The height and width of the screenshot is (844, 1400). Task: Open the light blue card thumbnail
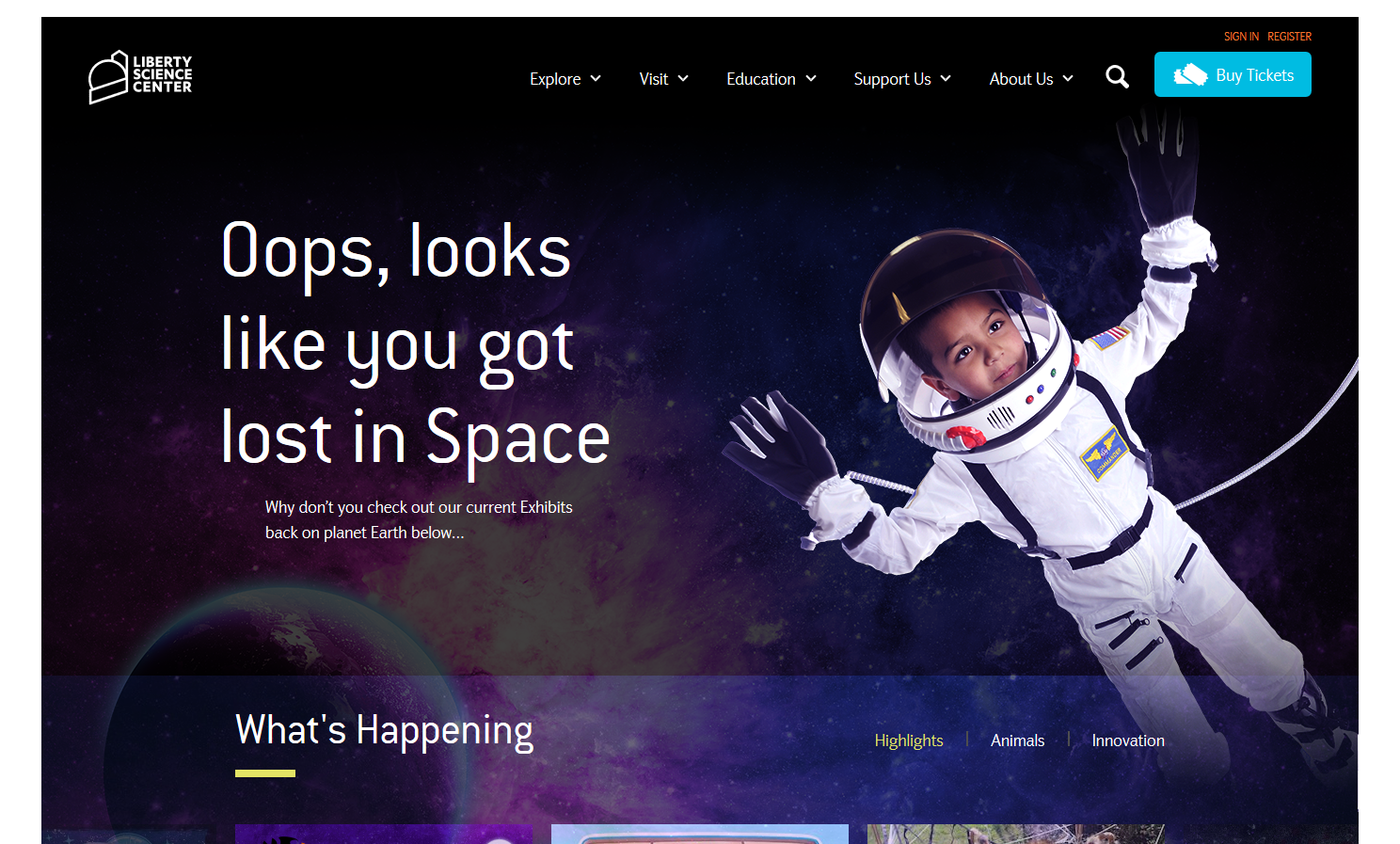tap(699, 834)
